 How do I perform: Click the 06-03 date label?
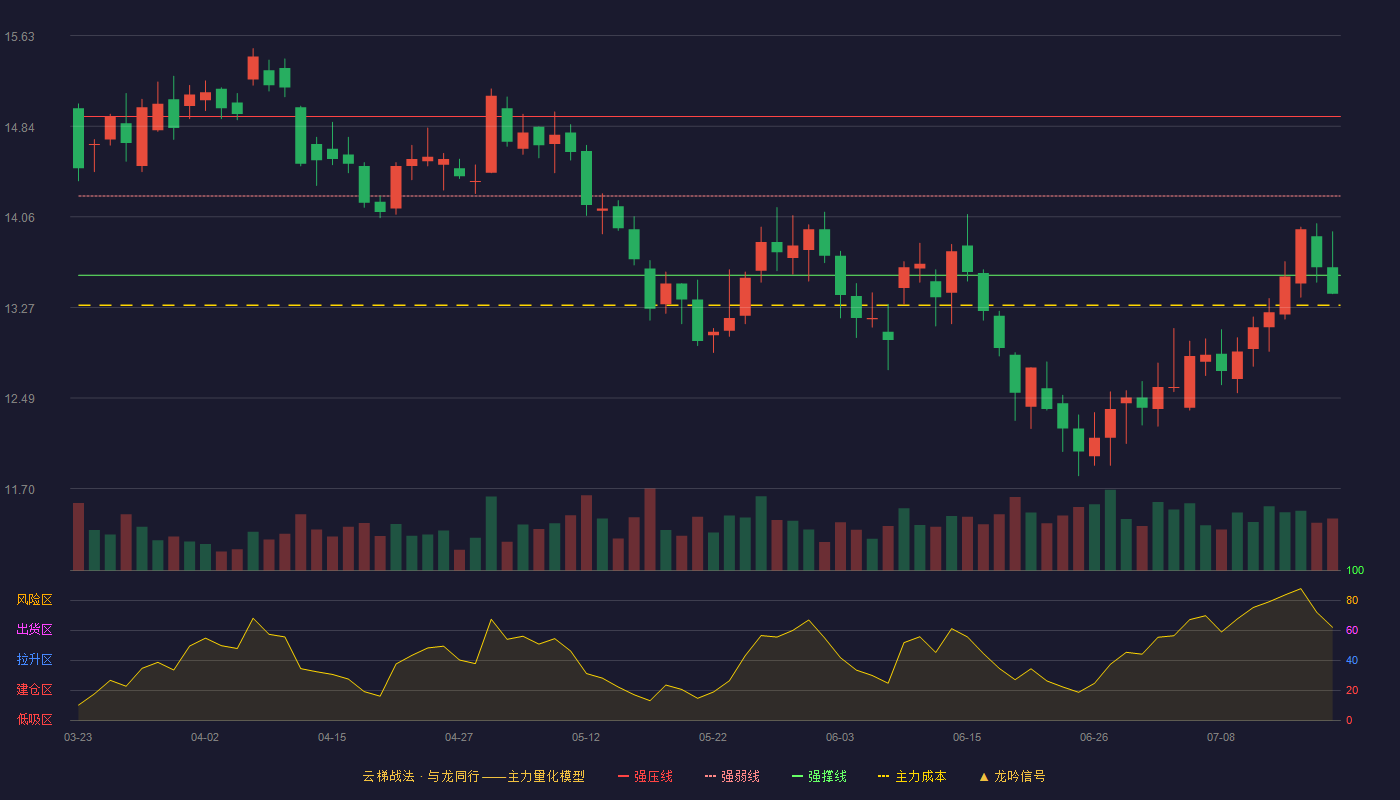[840, 737]
